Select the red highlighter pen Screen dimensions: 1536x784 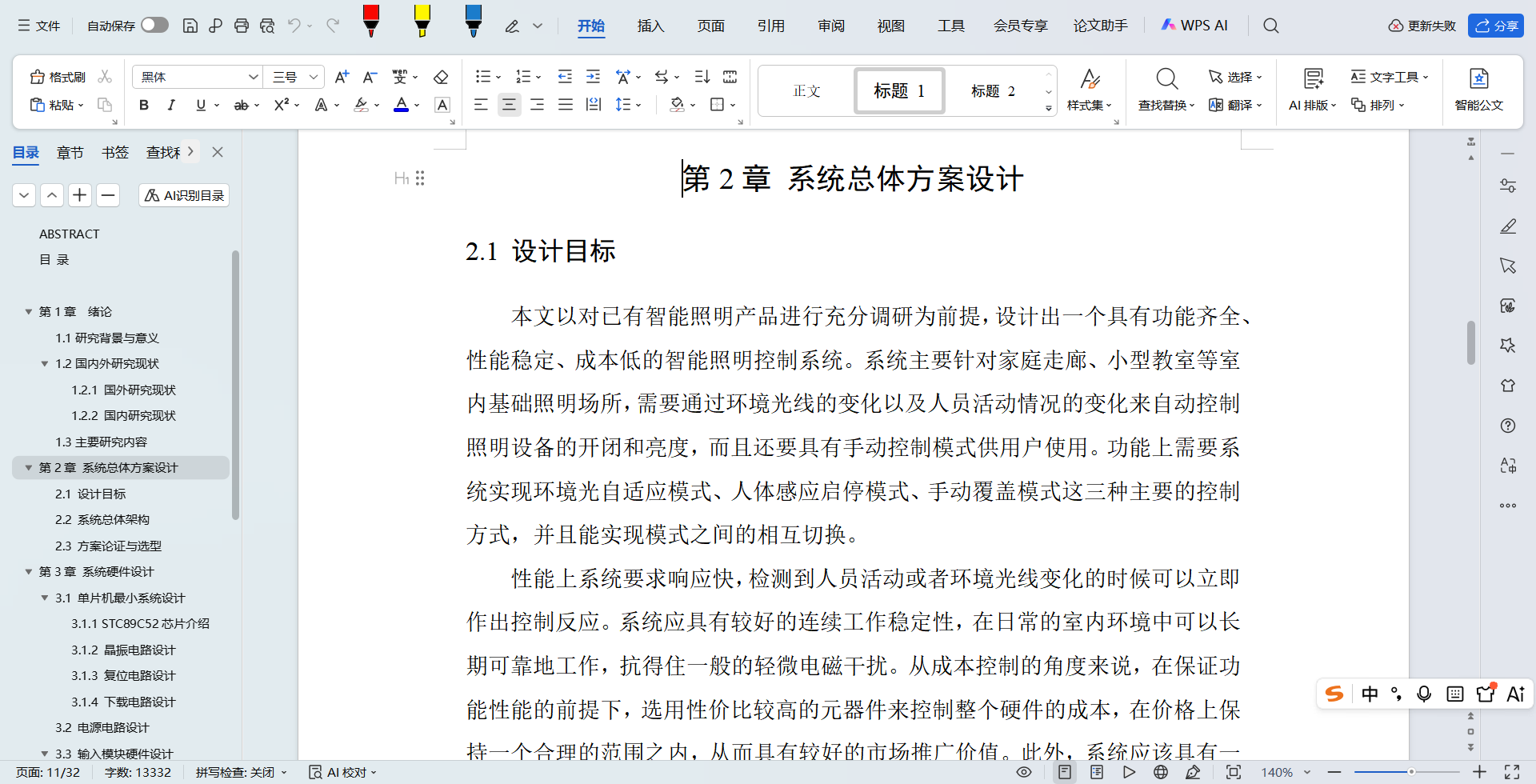click(x=370, y=21)
